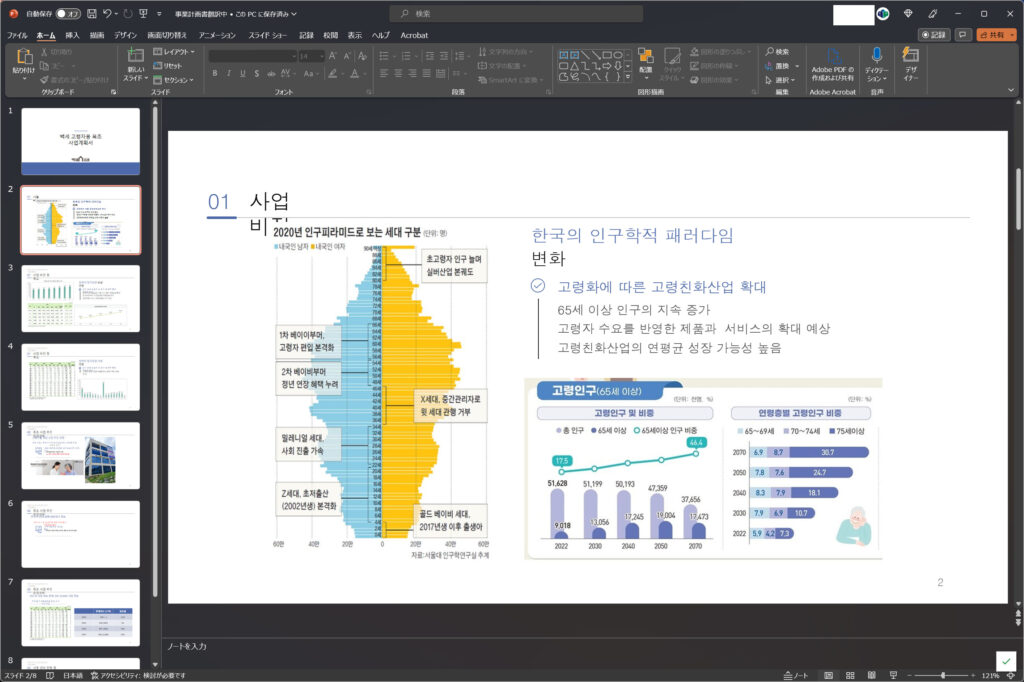
Task: Click the Save icon in title bar
Action: coord(92,14)
